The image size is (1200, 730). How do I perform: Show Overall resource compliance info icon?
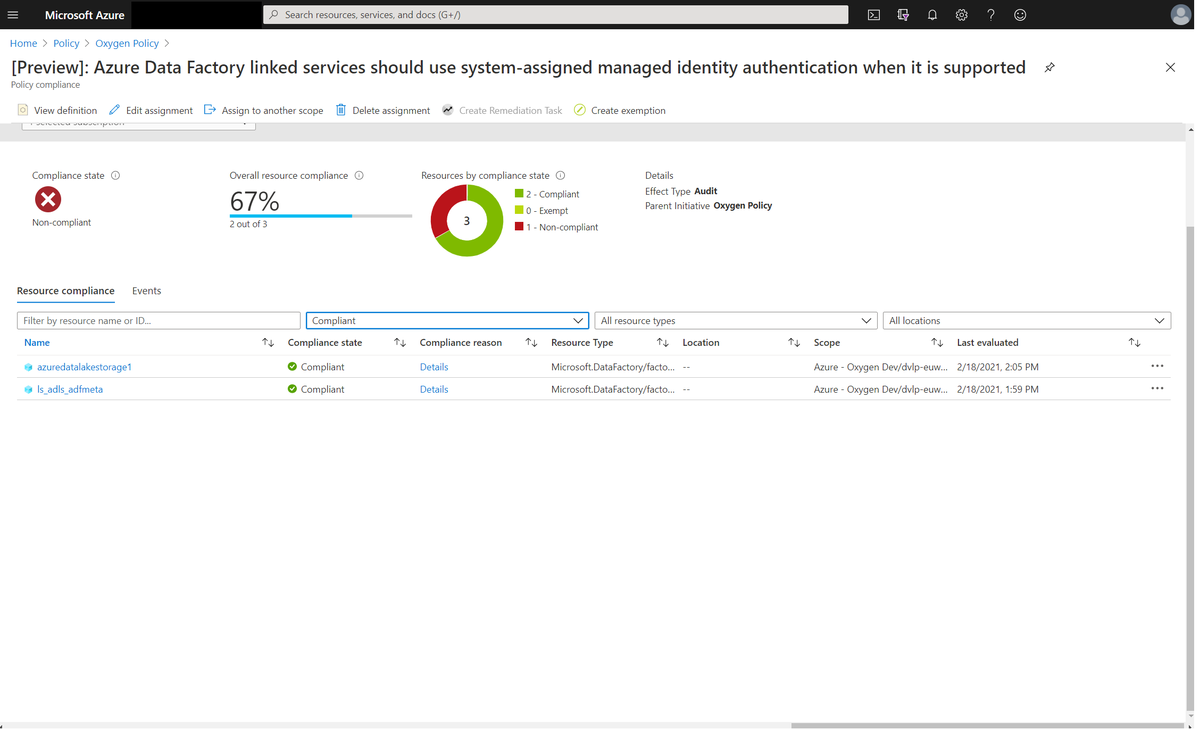pyautogui.click(x=359, y=176)
